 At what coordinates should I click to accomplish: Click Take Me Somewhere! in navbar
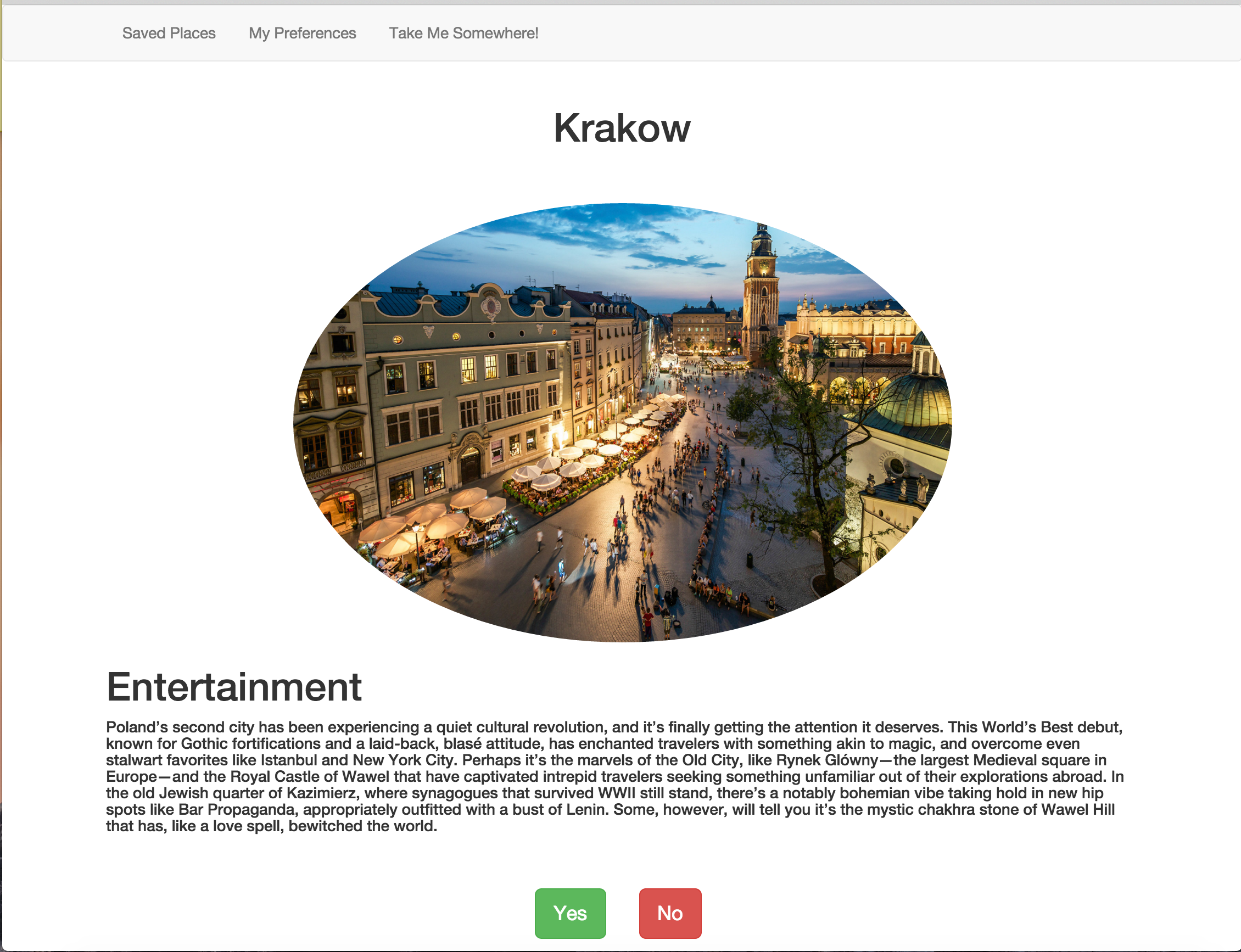463,33
